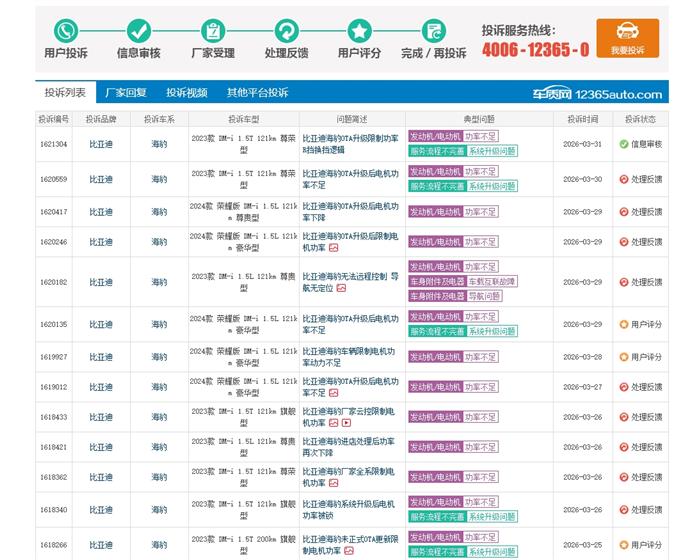This screenshot has height=560, width=700.
Task: Click the 用户投诉 phone step icon
Action: pyautogui.click(x=66, y=30)
